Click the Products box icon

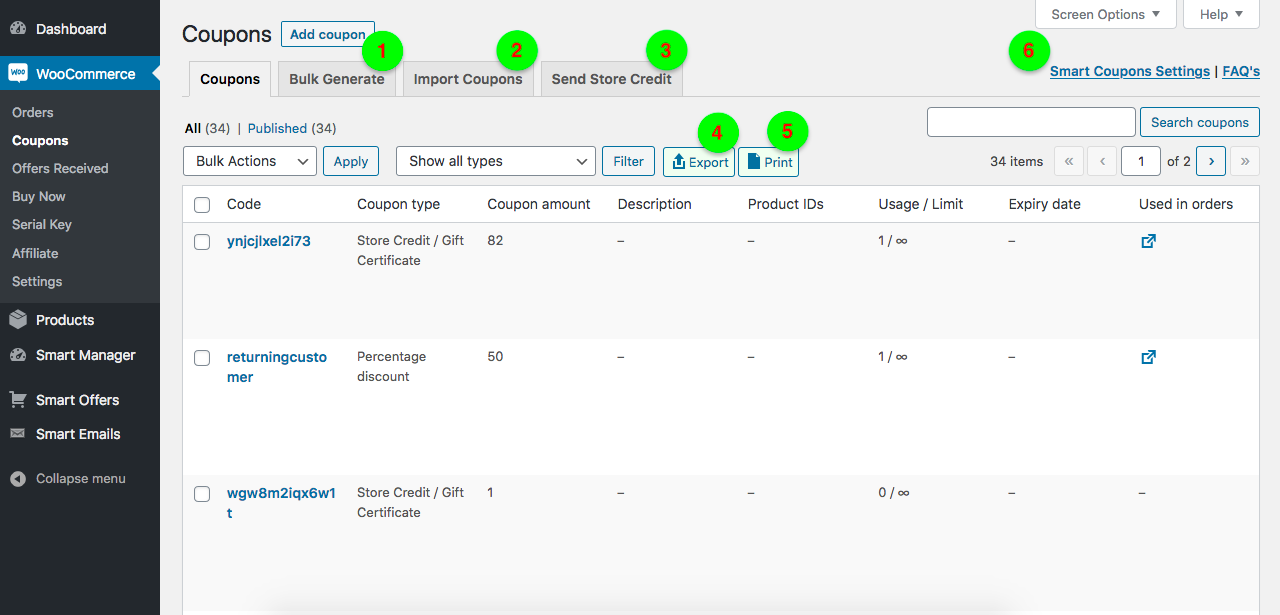click(18, 320)
